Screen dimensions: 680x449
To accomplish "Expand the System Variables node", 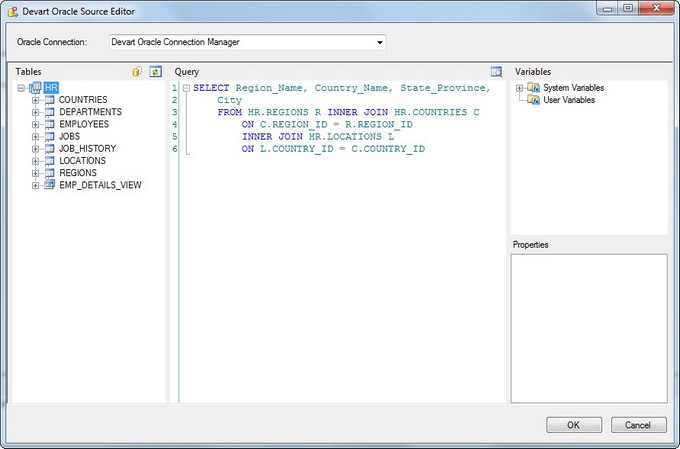I will tap(520, 88).
